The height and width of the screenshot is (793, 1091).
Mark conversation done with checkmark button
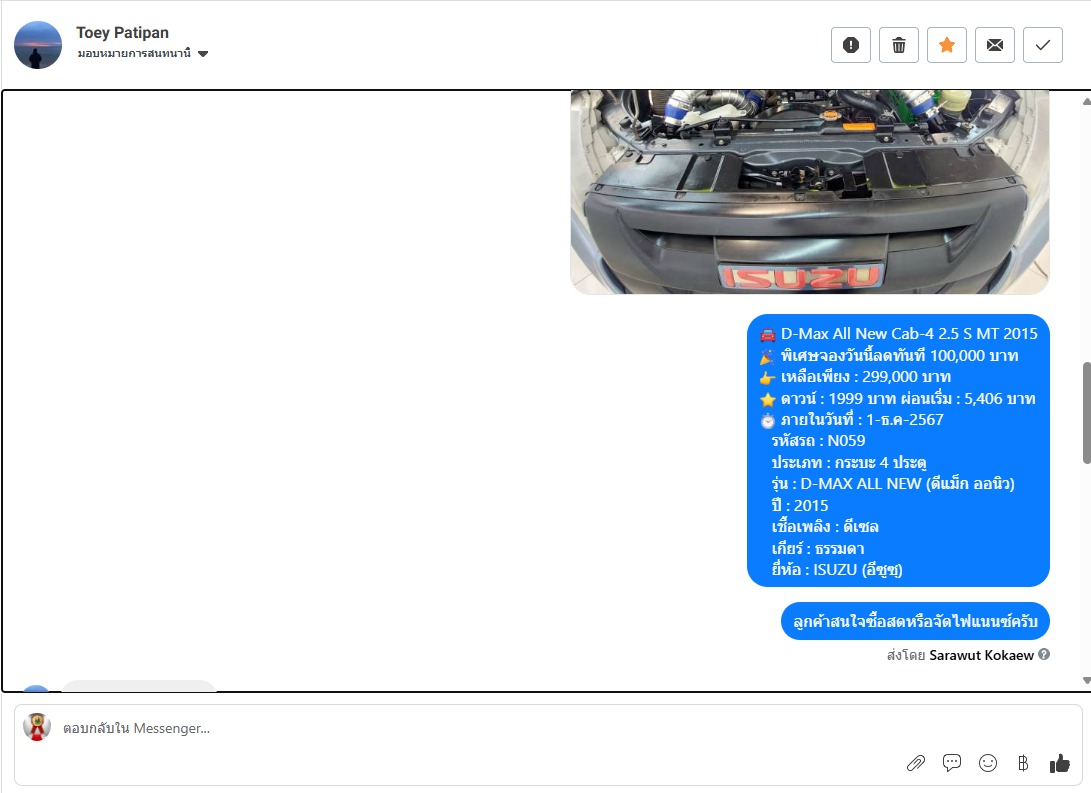click(x=1042, y=45)
